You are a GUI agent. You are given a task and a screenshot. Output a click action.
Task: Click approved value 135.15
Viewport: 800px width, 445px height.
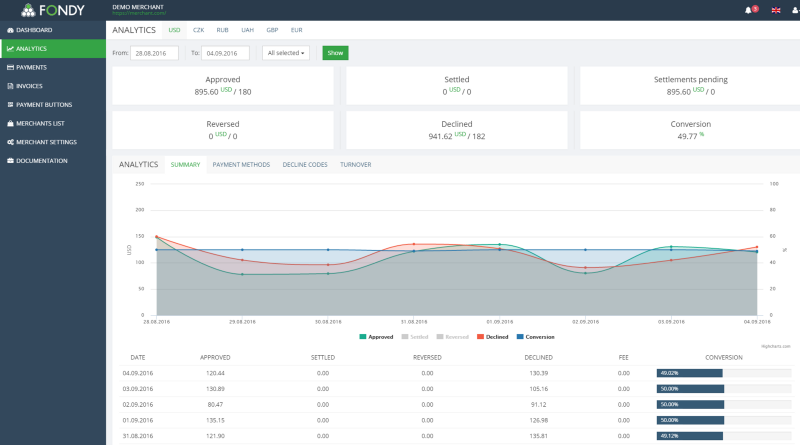(215, 421)
